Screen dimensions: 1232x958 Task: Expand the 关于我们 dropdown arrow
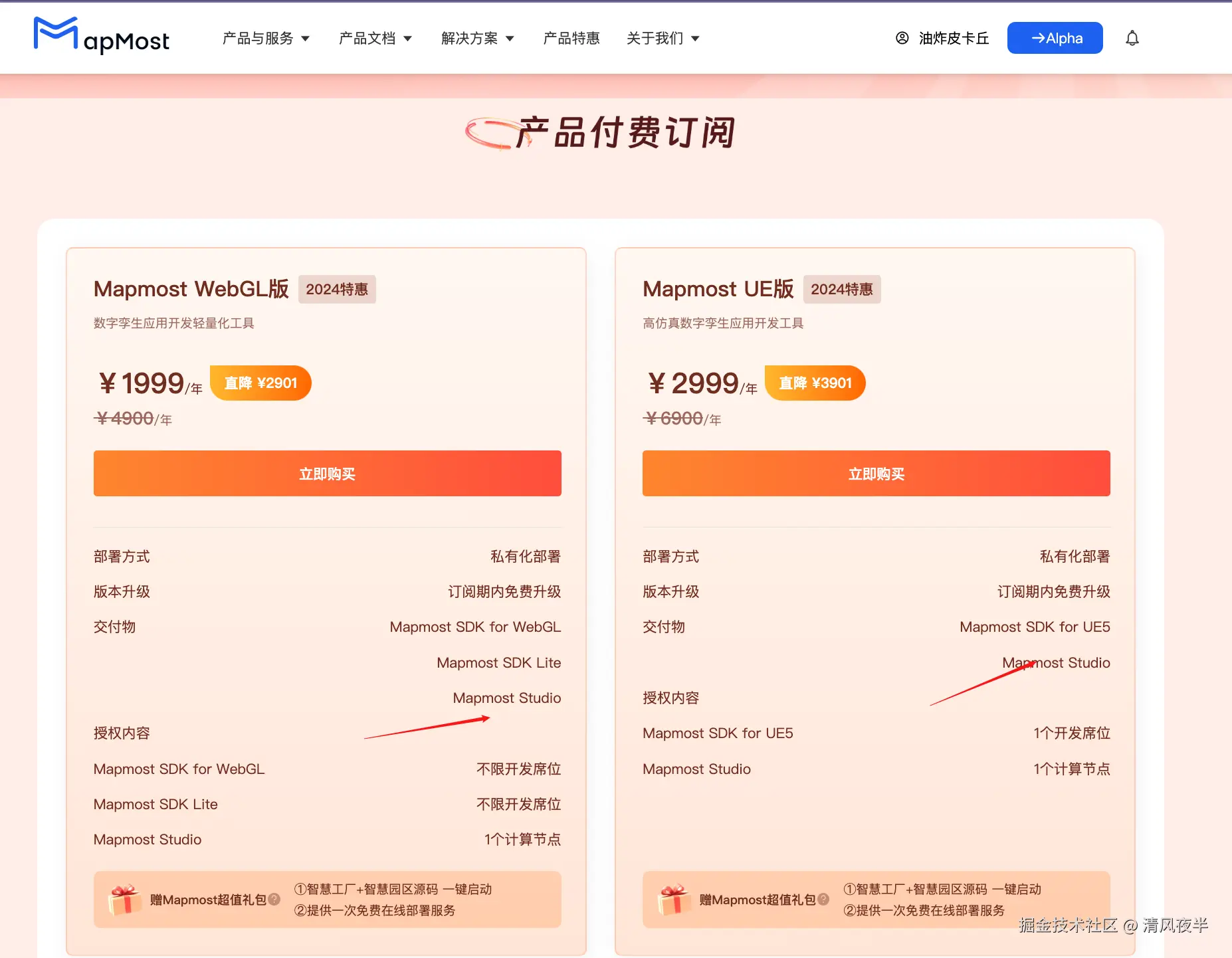pyautogui.click(x=696, y=39)
